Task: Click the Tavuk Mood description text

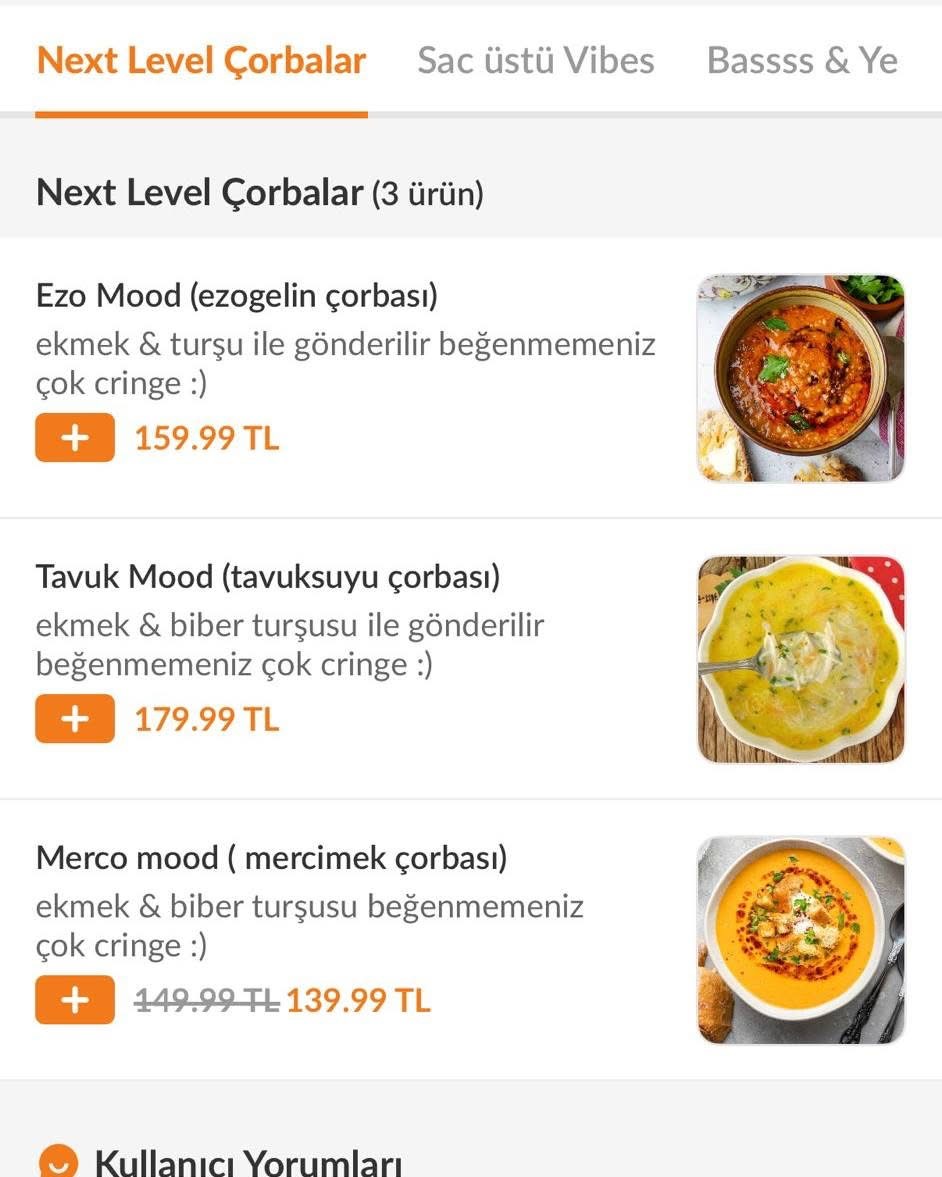Action: click(x=290, y=645)
